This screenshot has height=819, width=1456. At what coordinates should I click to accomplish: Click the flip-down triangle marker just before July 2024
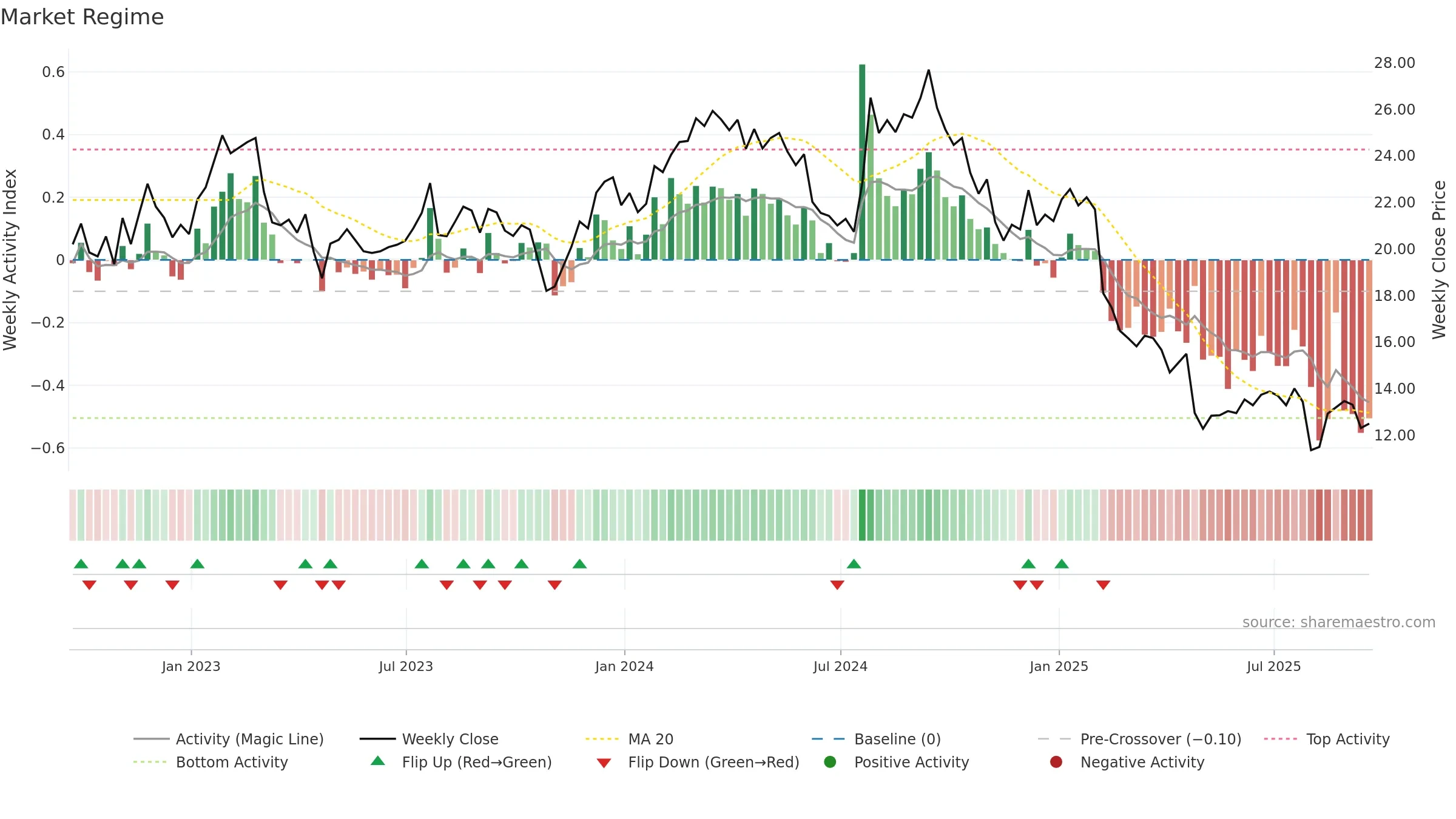click(837, 585)
